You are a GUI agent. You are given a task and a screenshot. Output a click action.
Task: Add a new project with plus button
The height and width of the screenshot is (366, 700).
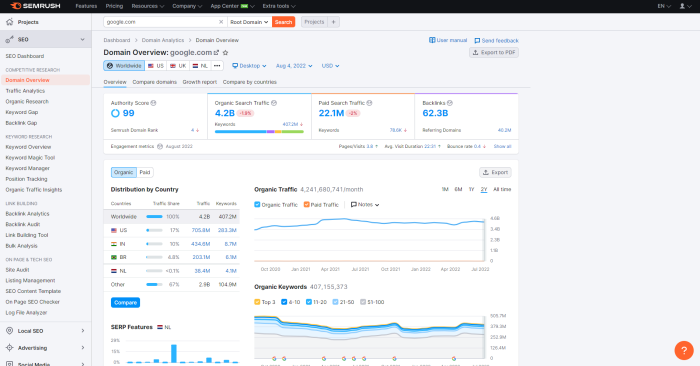click(333, 22)
